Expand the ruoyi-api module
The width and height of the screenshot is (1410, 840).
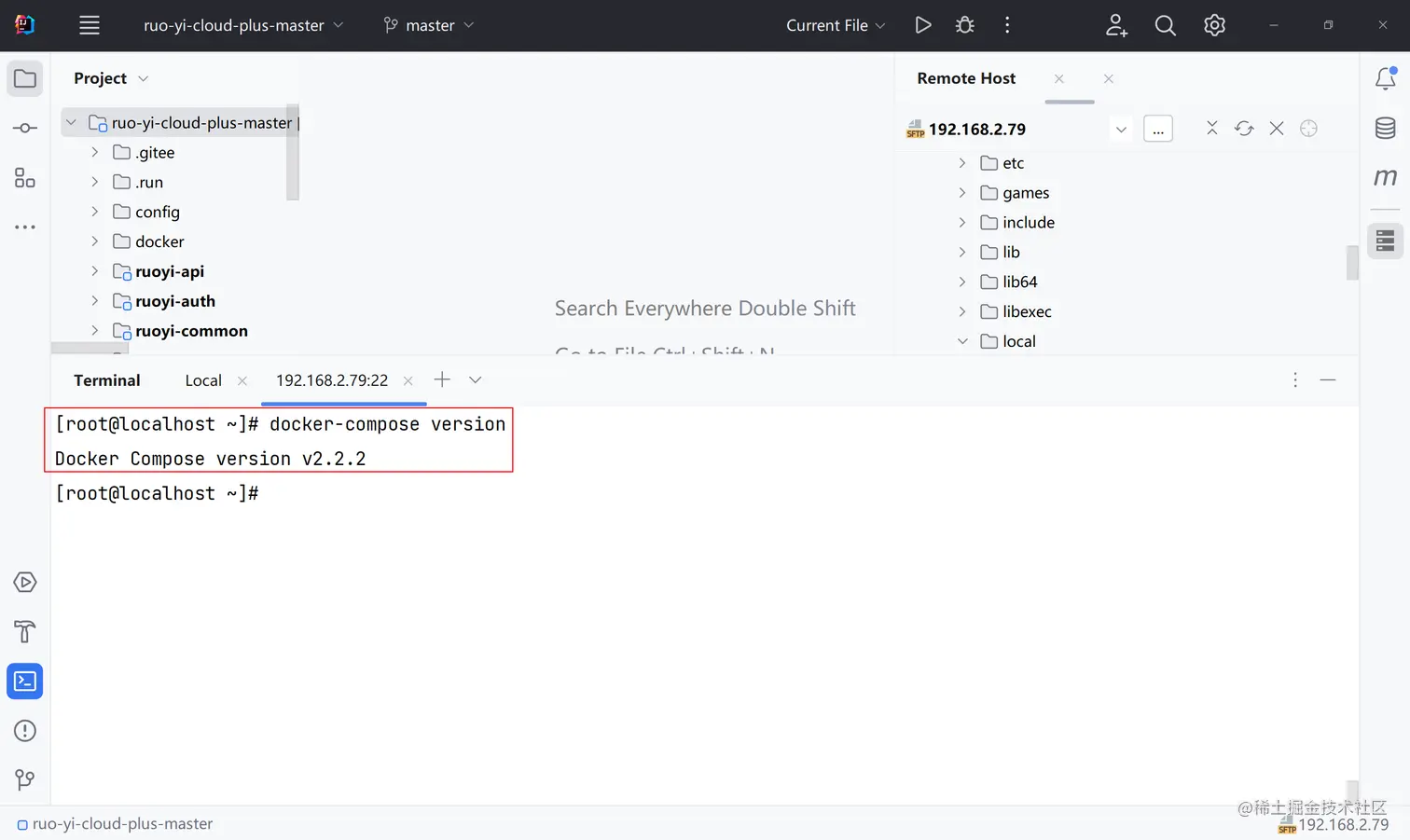click(x=94, y=271)
